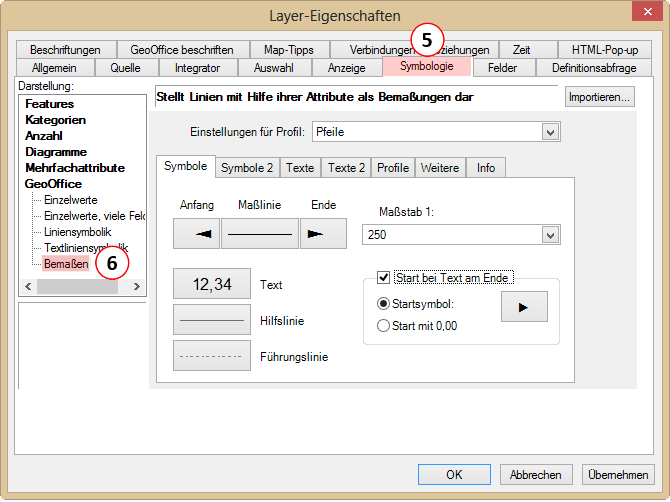Open the 'Symbole 2' sub-tab
The height and width of the screenshot is (502, 670).
pyautogui.click(x=246, y=168)
